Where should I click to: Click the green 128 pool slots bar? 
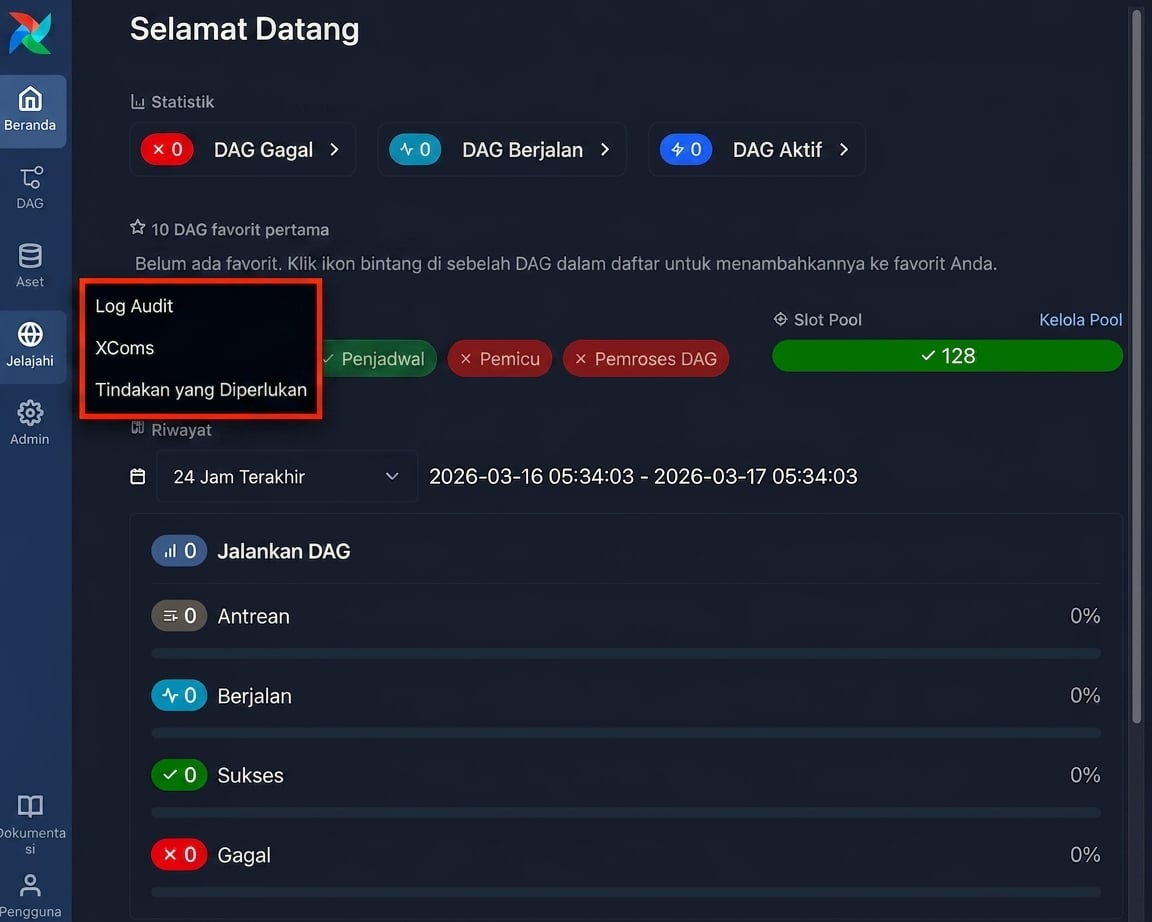(947, 356)
